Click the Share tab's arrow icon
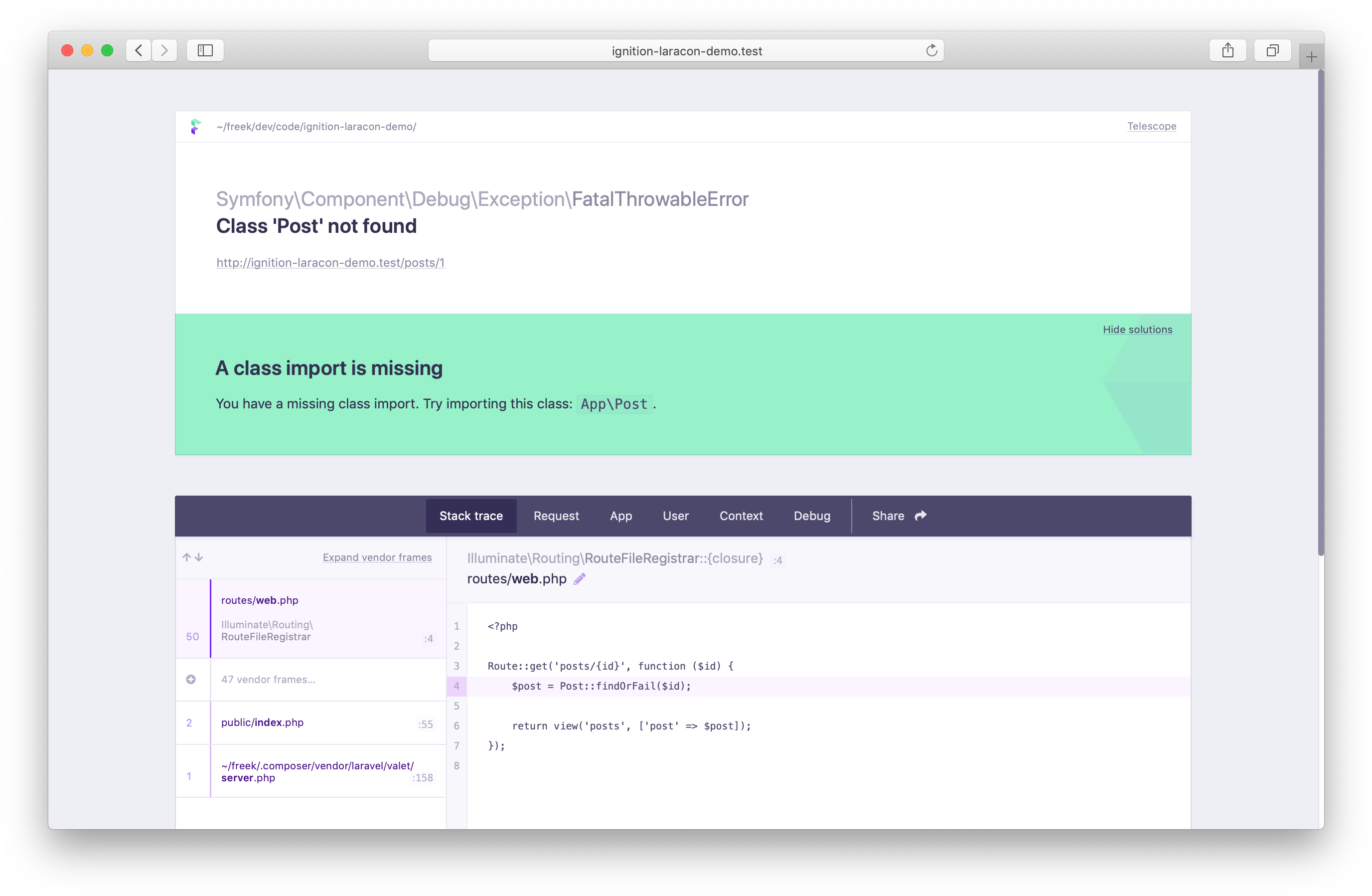The width and height of the screenshot is (1372, 896). (x=920, y=516)
